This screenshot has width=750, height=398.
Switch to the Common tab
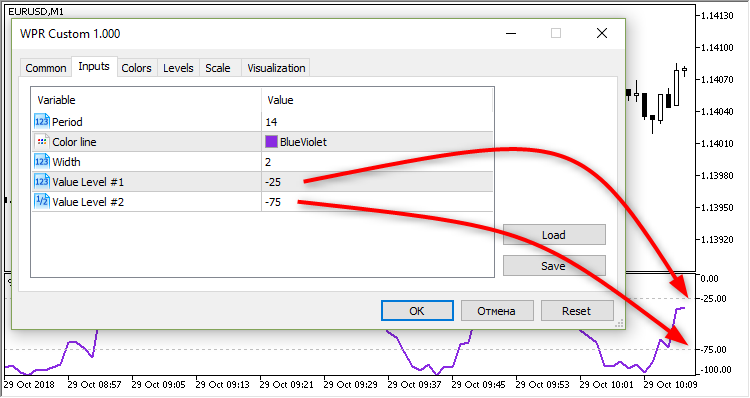coord(46,68)
